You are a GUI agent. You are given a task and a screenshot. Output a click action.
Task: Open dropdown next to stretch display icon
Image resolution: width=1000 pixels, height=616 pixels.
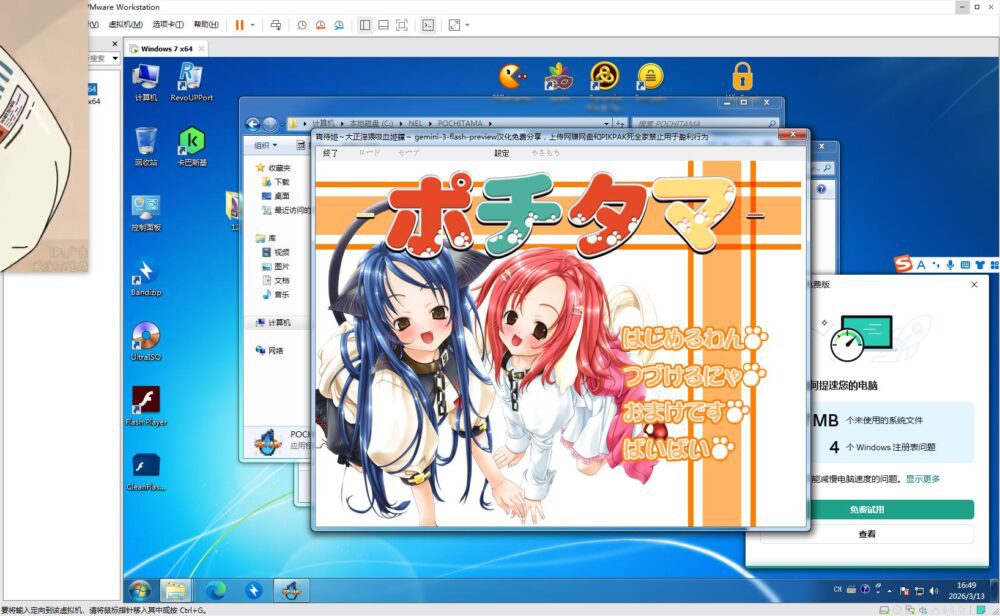[x=467, y=25]
